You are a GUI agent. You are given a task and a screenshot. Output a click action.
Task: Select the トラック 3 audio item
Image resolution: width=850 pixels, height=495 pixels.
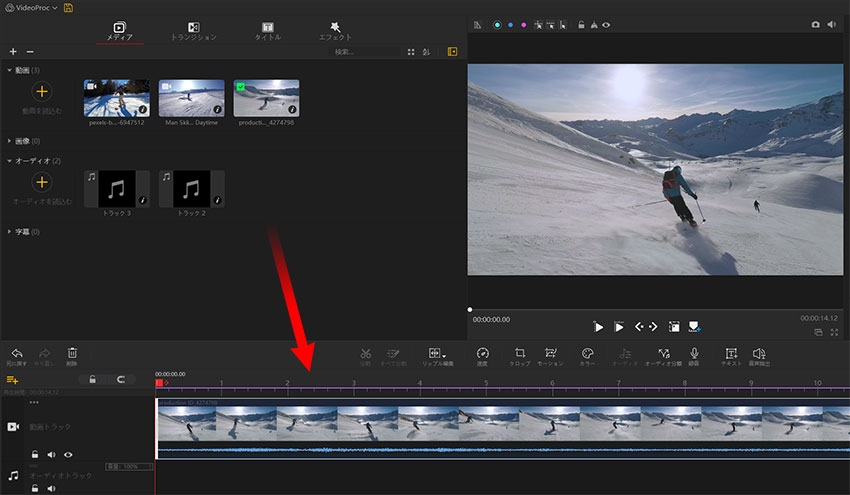pyautogui.click(x=117, y=189)
